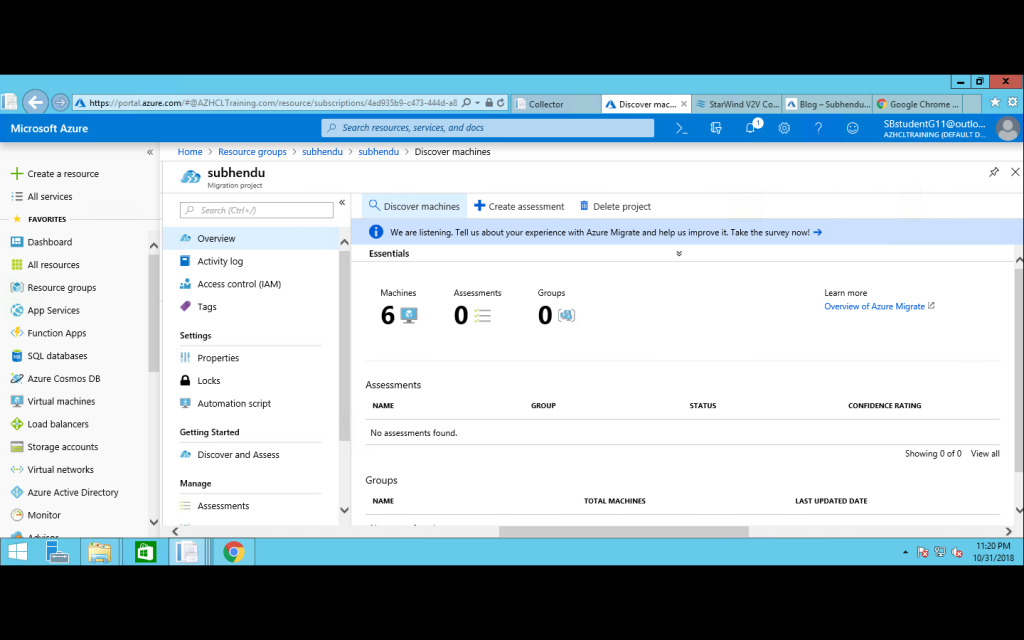The image size is (1024, 640).
Task: Click the survey banner arrow
Action: pyautogui.click(x=818, y=232)
